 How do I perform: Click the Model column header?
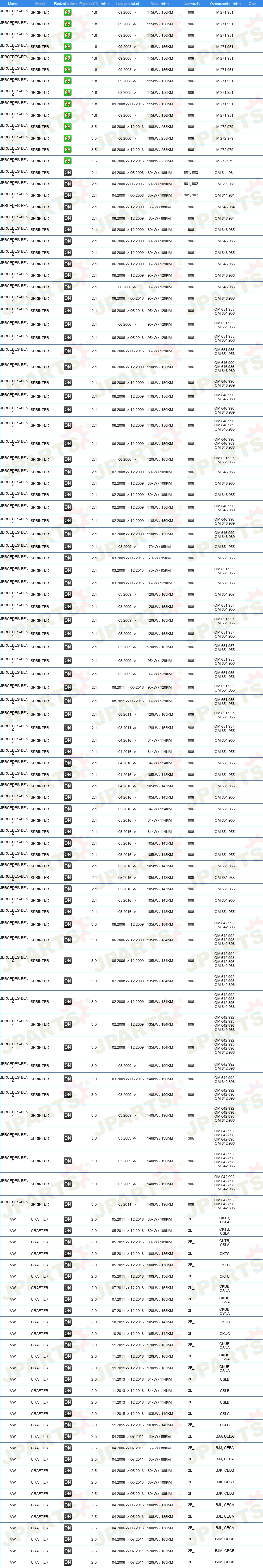(x=40, y=3)
